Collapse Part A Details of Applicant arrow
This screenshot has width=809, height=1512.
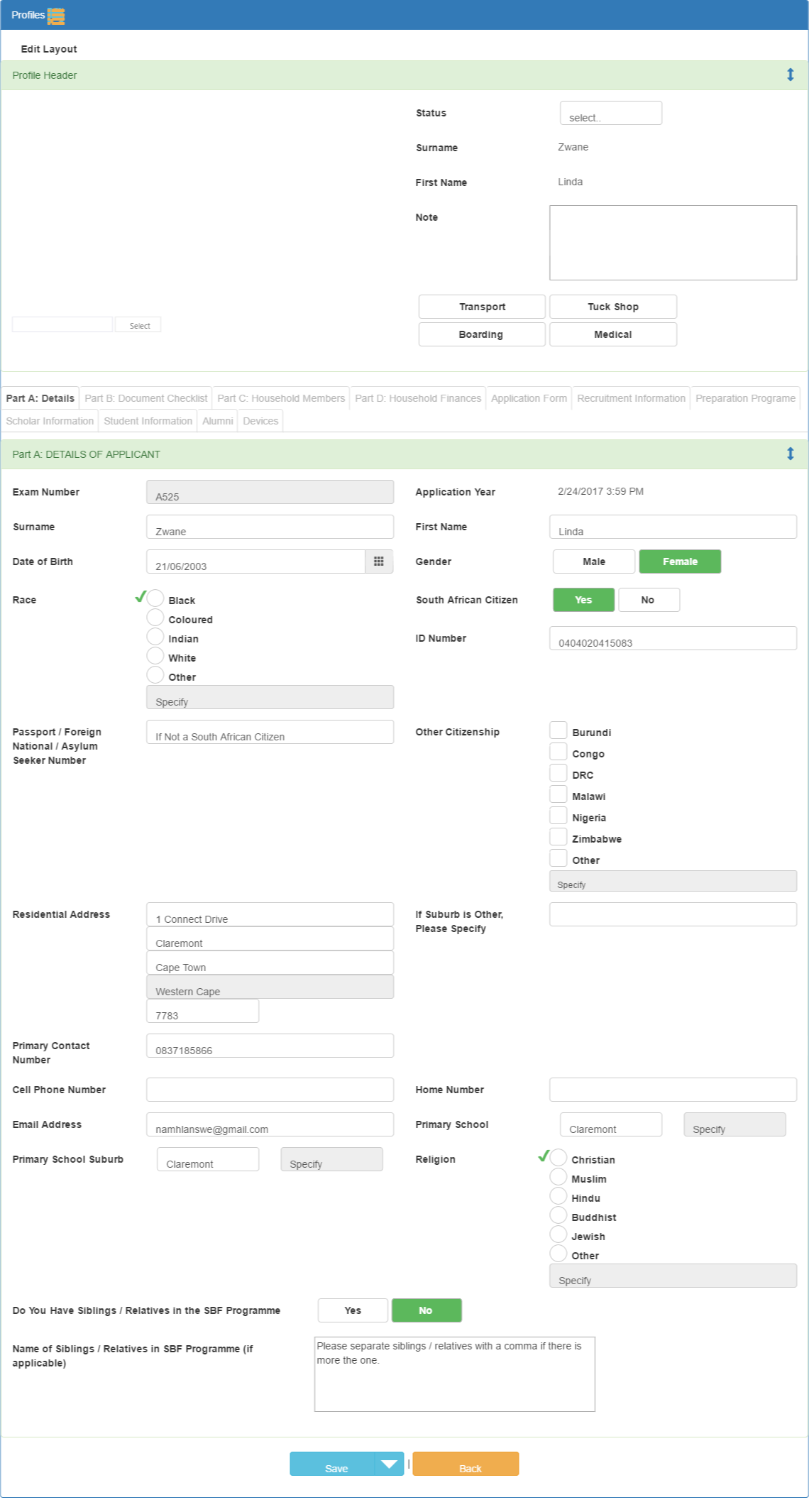coord(790,454)
